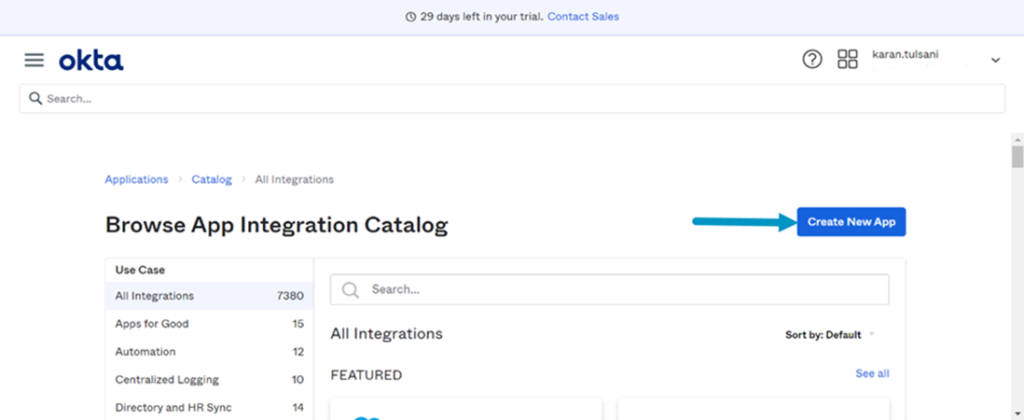Click the catalog search magnifier icon
Screen dimensions: 1024x420
tap(351, 290)
